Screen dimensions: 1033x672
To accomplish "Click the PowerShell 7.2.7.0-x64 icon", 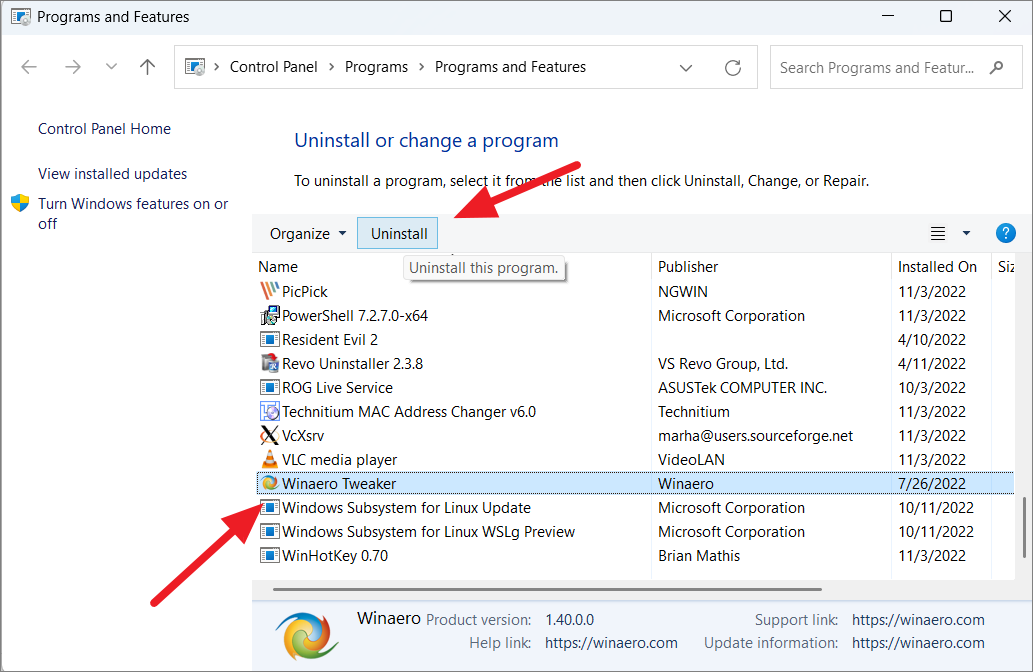I will pyautogui.click(x=269, y=316).
